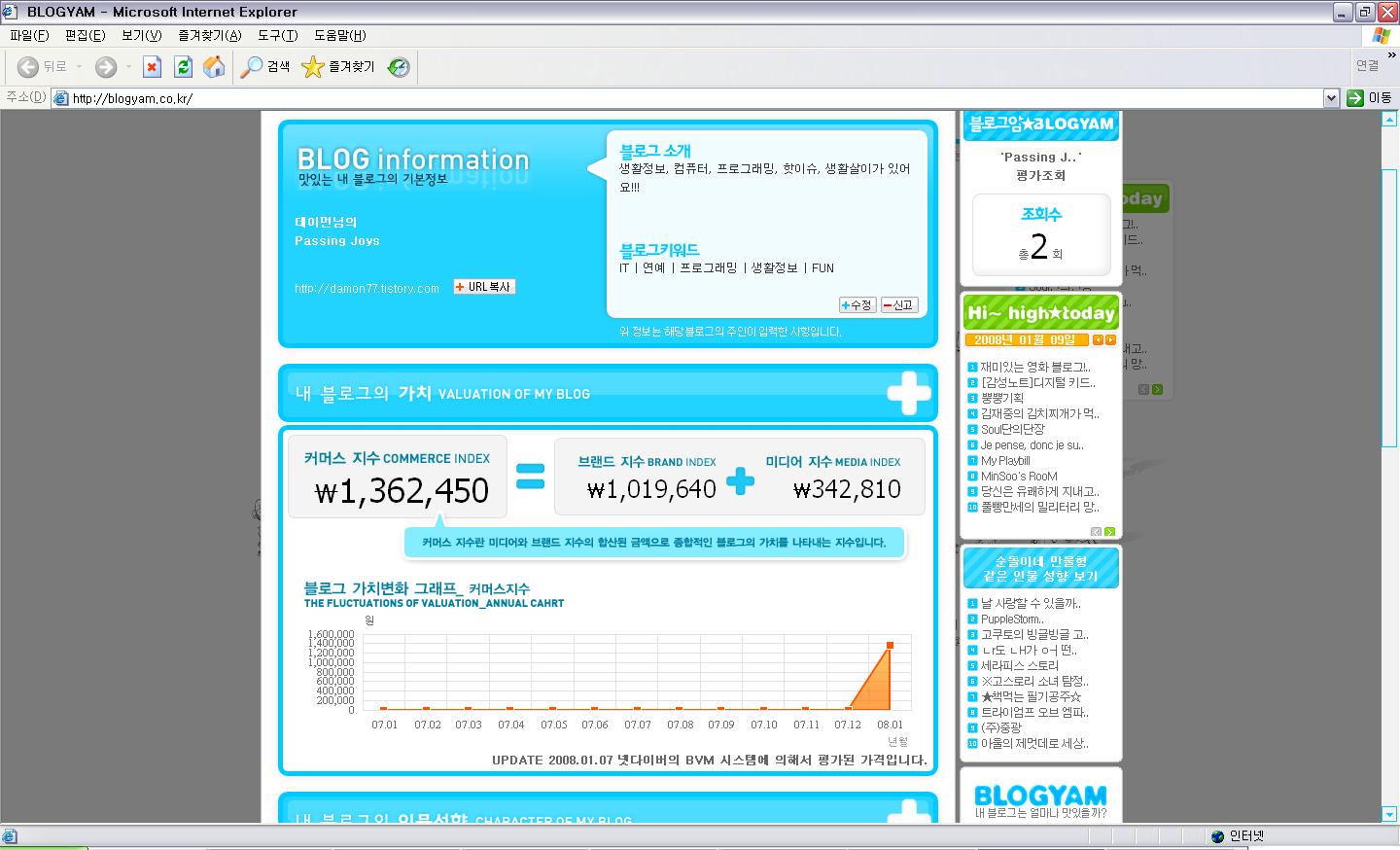Click the Windows flag logo in menu bar
Viewport: 1400px width, 850px height.
[x=1381, y=36]
